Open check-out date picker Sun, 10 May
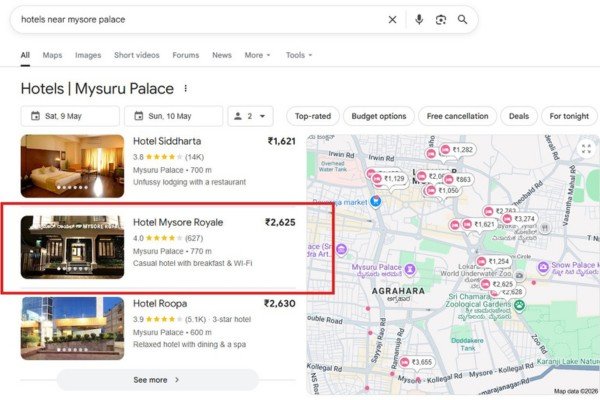Image resolution: width=600 pixels, height=400 pixels. [174, 116]
